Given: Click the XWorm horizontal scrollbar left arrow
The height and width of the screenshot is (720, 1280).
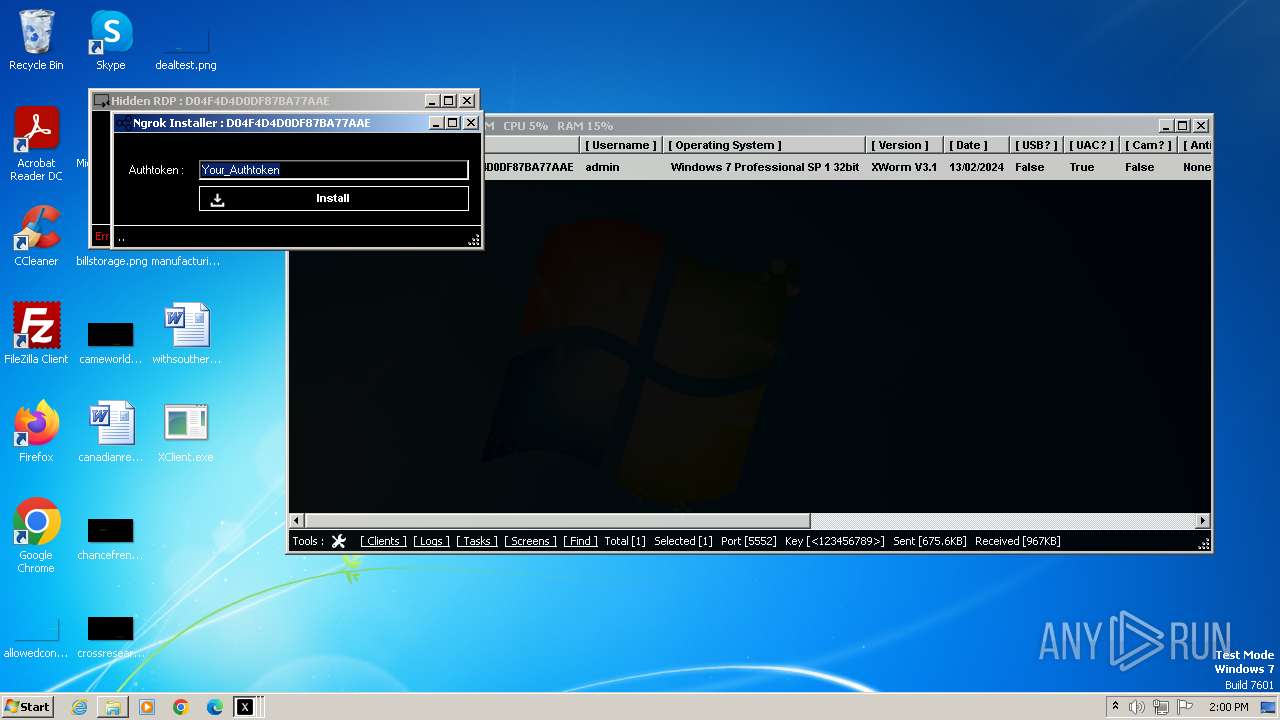Looking at the screenshot, I should click(x=296, y=521).
